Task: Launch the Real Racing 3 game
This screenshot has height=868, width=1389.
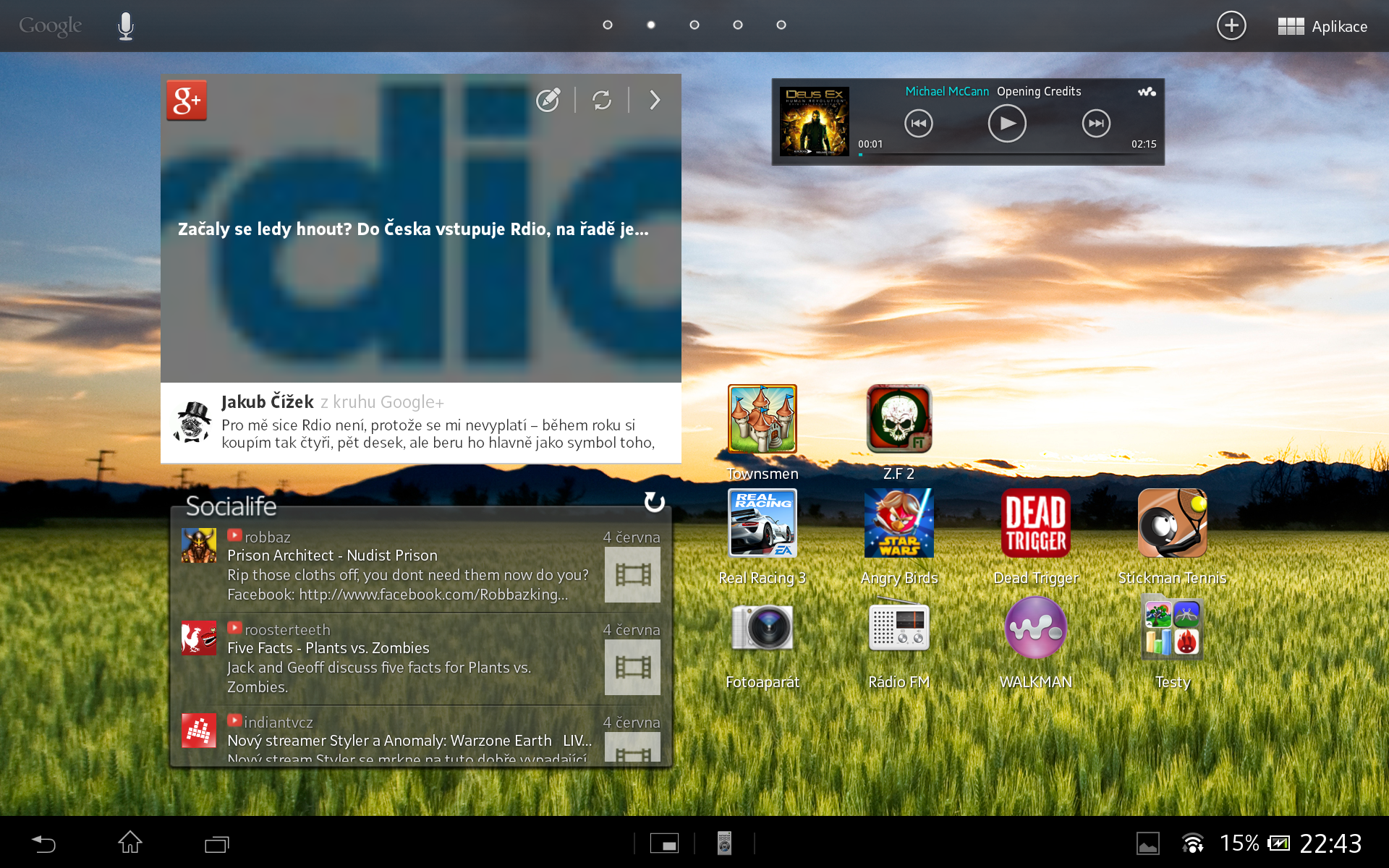Action: tap(762, 523)
